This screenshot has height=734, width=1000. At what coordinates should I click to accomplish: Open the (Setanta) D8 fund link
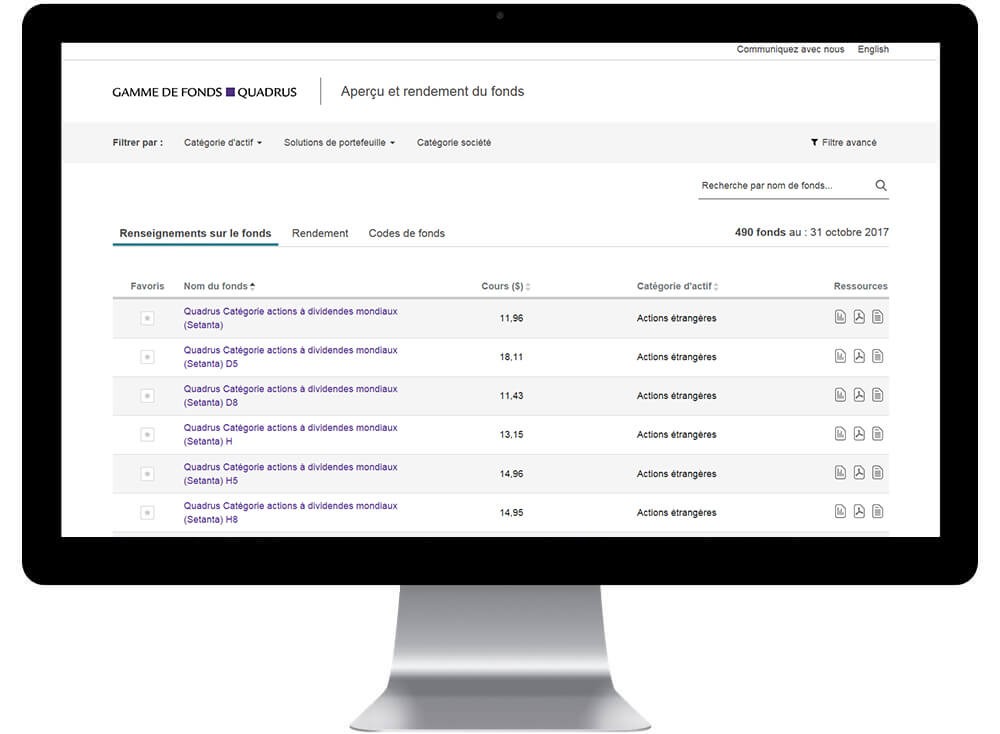(290, 396)
